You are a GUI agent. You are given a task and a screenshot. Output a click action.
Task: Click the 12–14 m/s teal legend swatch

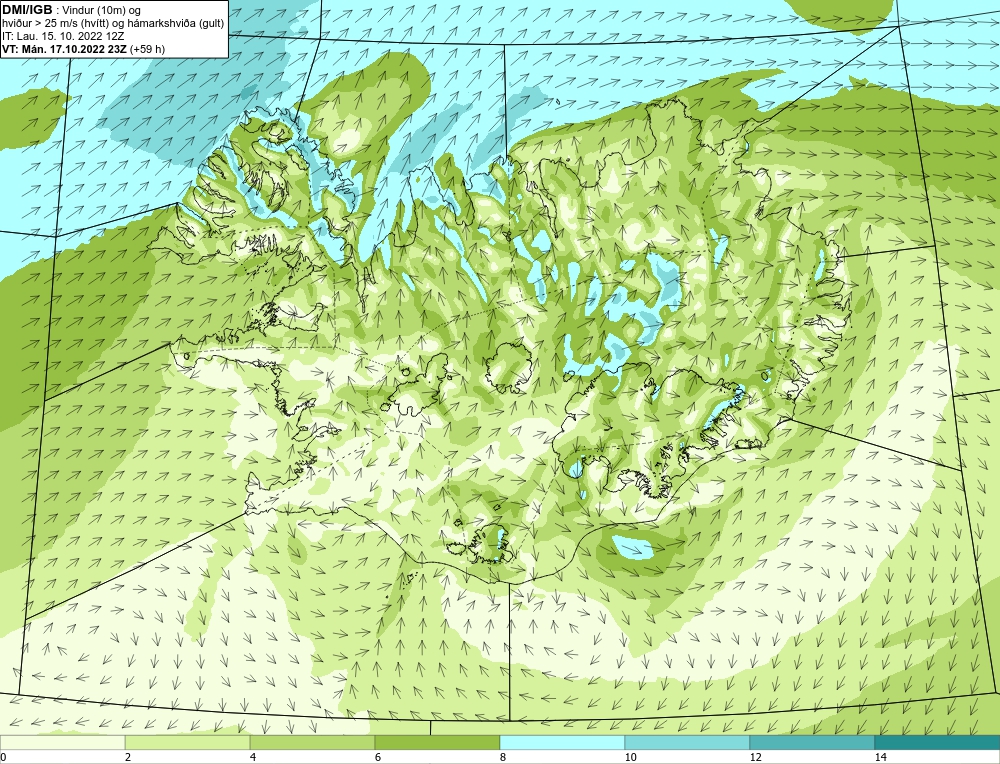(x=812, y=742)
